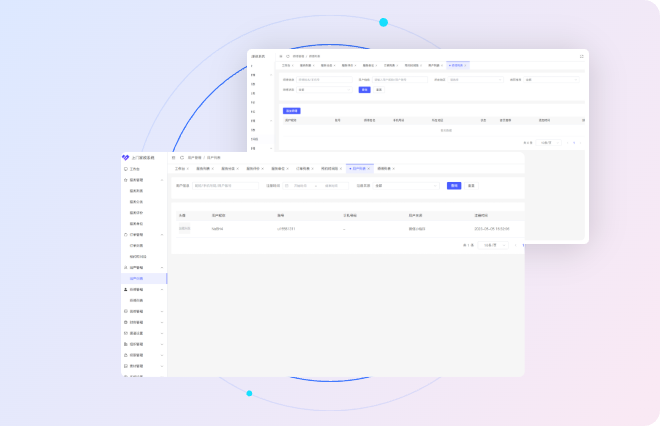The width and height of the screenshot is (660, 426).
Task: Click the blue add button above back window table
Action: coord(292,110)
